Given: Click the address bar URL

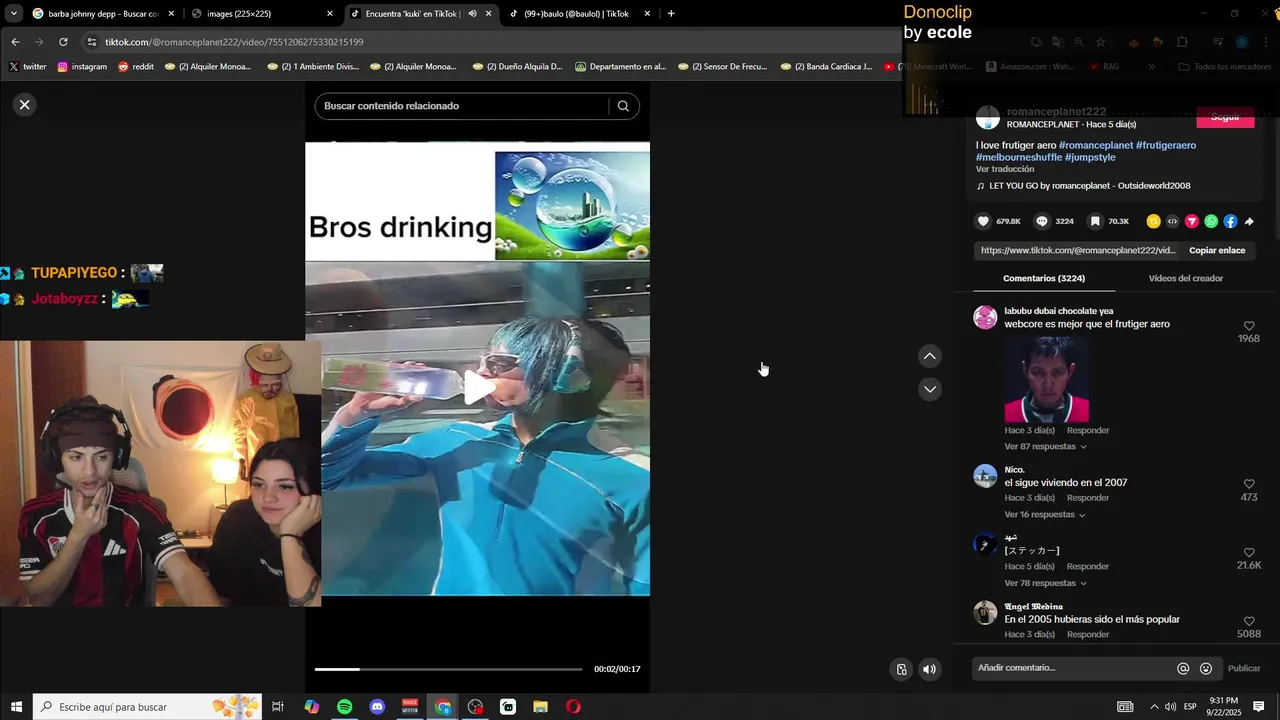Looking at the screenshot, I should (x=234, y=42).
